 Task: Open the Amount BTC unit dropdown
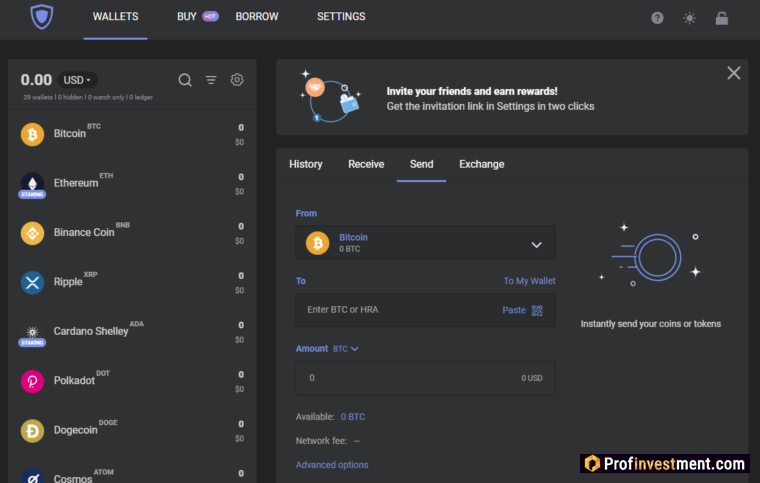point(346,349)
